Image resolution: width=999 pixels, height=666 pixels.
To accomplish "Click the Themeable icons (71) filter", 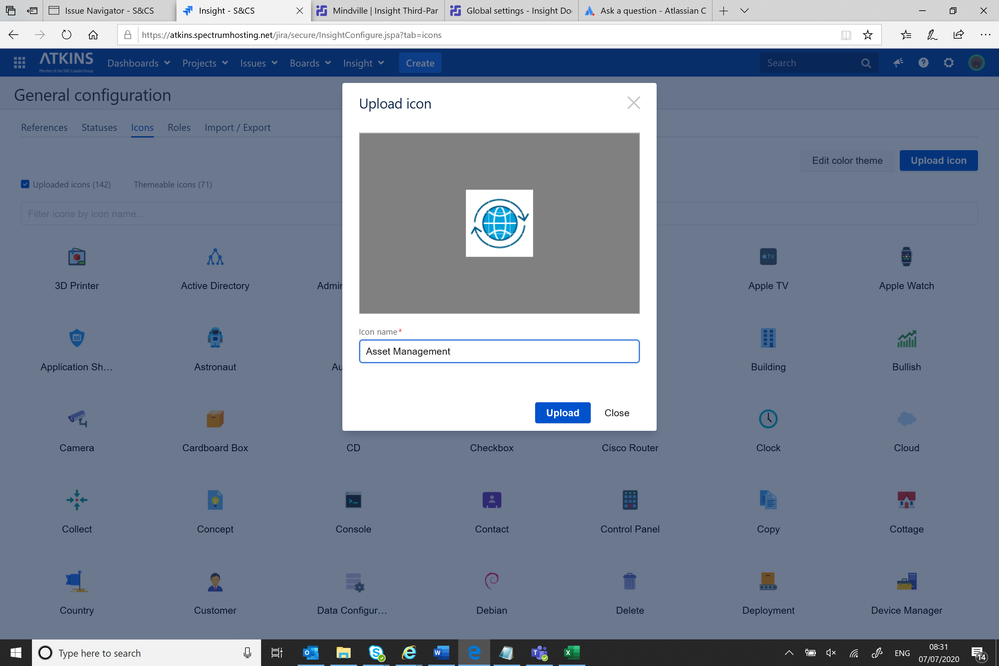I will pos(173,184).
